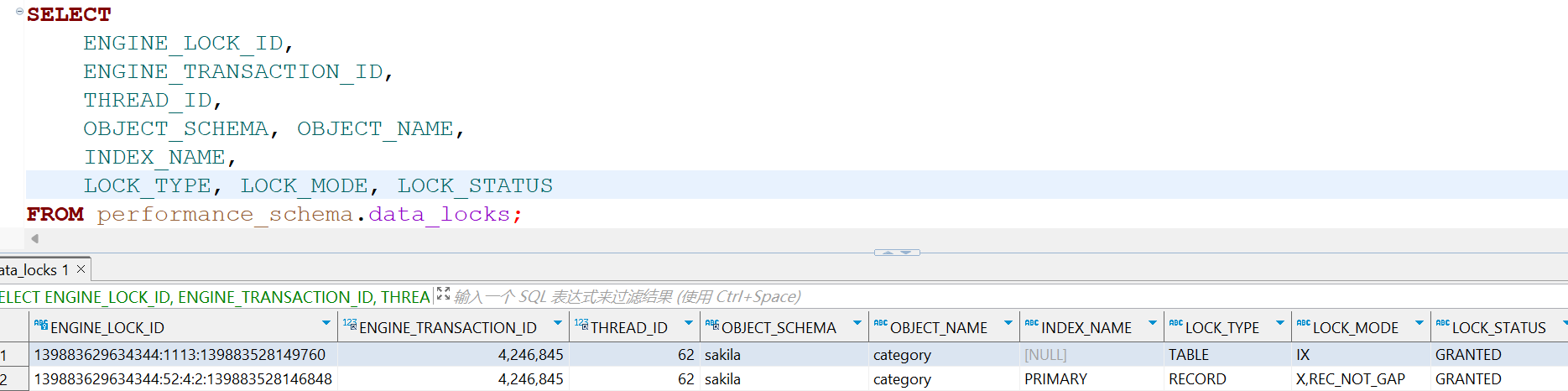Viewport: 1568px width, 391px height.
Task: Select cell ending 52:4:2:139883528146848
Action: click(x=183, y=379)
